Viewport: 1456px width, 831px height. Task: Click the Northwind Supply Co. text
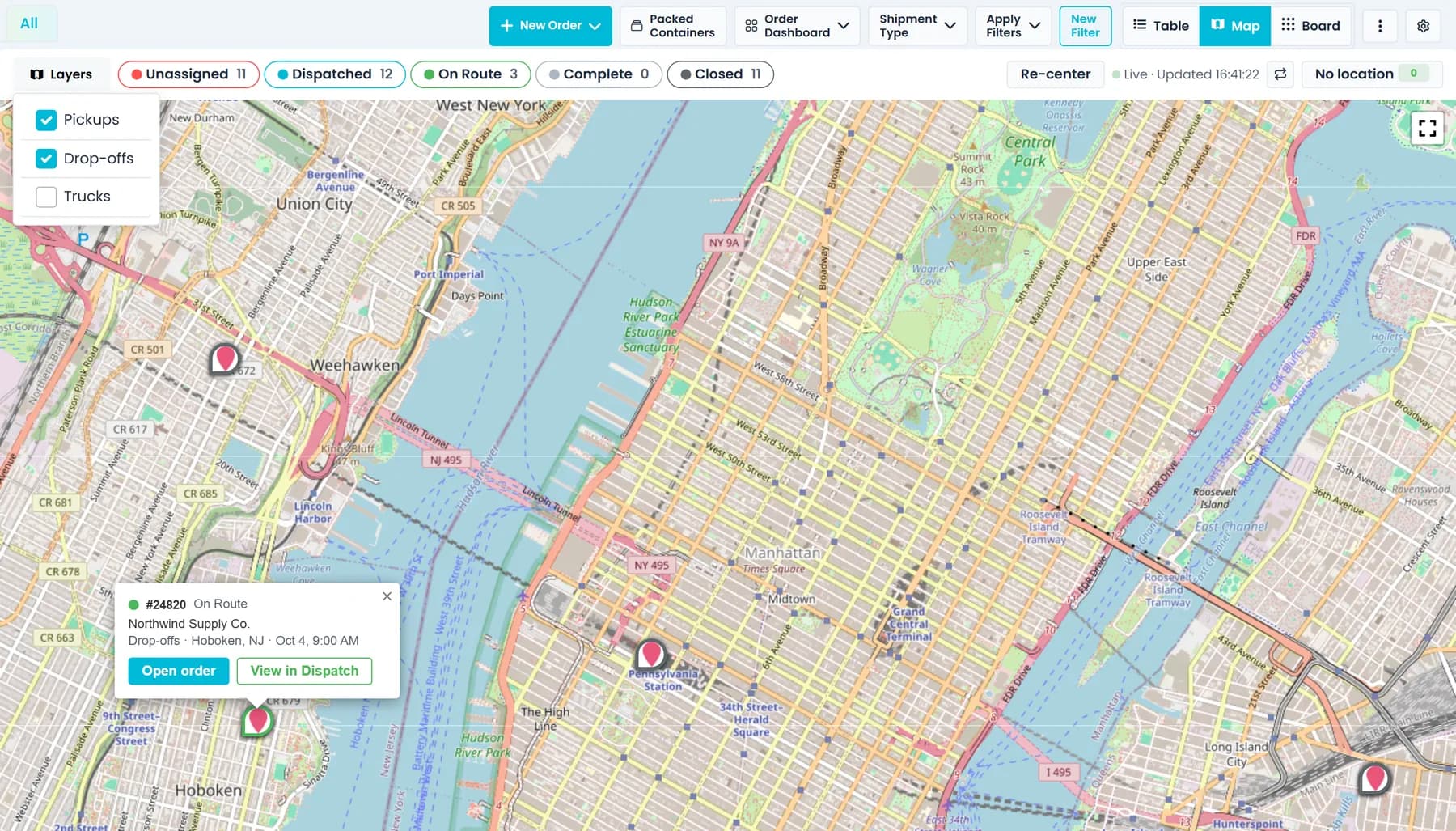pyautogui.click(x=189, y=624)
